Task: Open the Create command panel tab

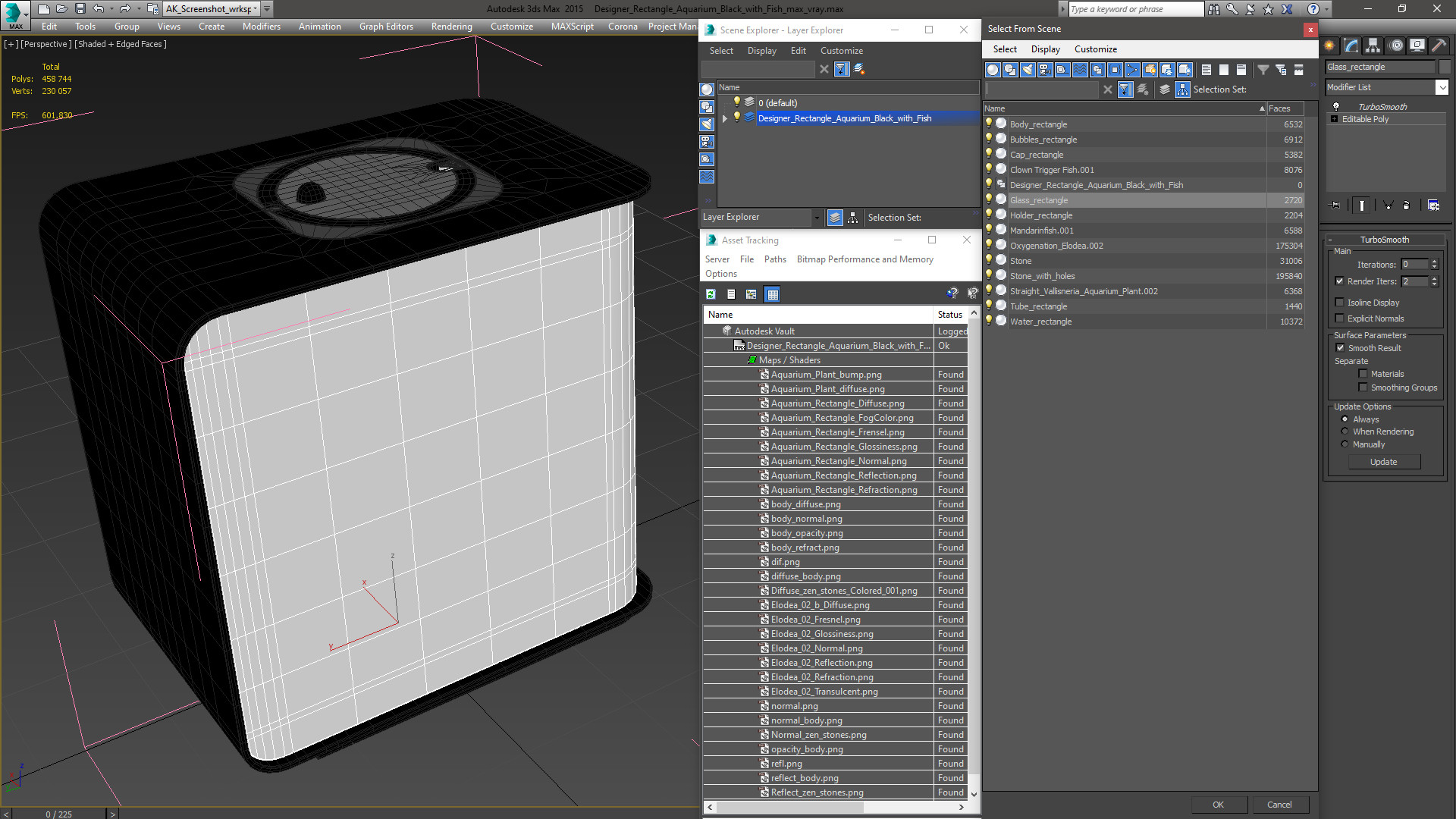Action: (x=1329, y=45)
